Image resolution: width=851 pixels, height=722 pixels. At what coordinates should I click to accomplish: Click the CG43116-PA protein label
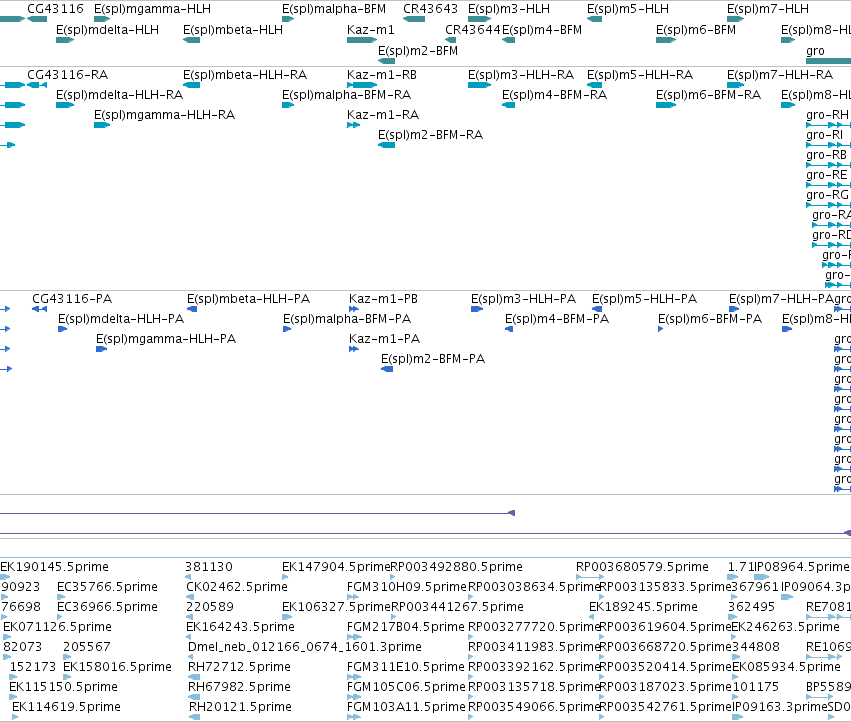point(72,299)
